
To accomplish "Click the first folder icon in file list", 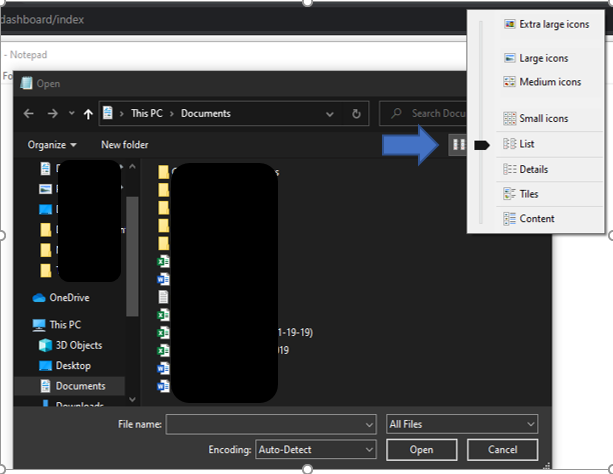I will coord(163,172).
